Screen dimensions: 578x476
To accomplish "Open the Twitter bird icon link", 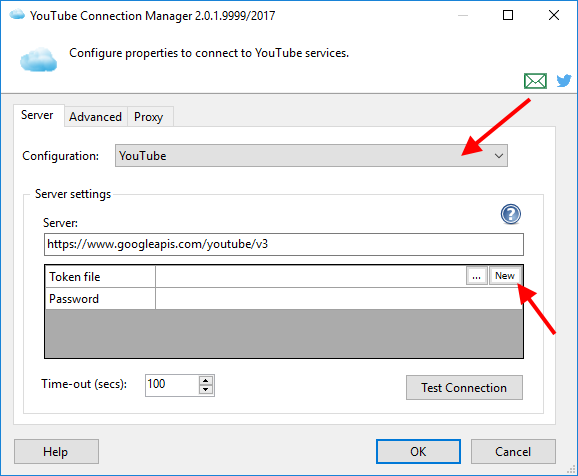I will coord(564,81).
